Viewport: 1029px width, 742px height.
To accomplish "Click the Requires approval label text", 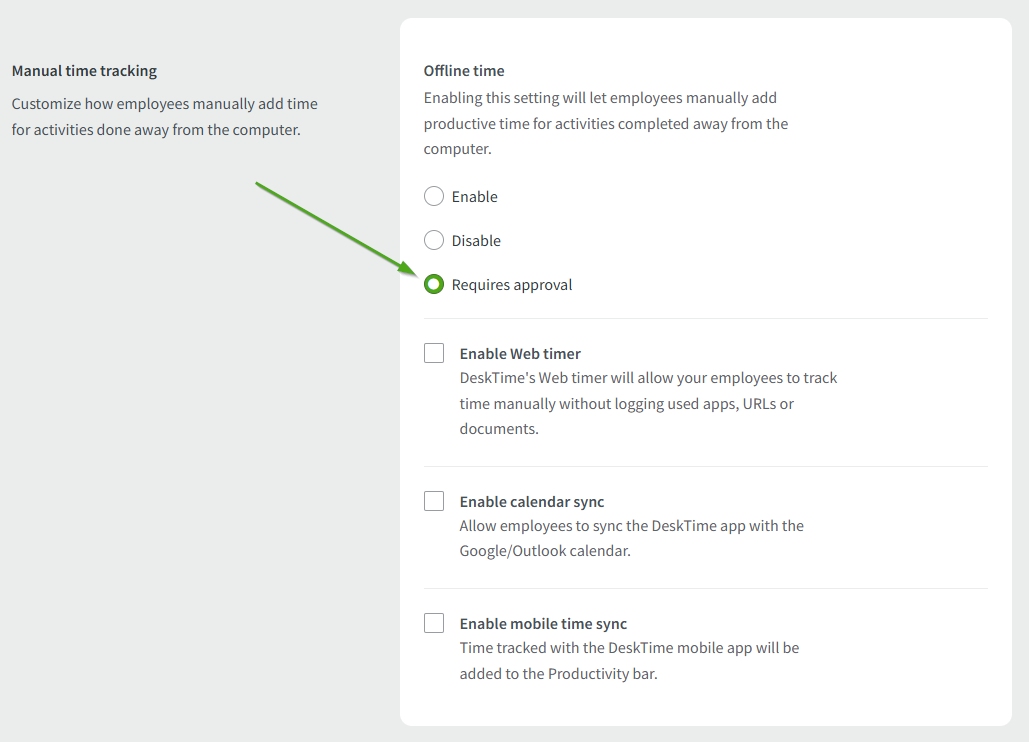I will 513,284.
